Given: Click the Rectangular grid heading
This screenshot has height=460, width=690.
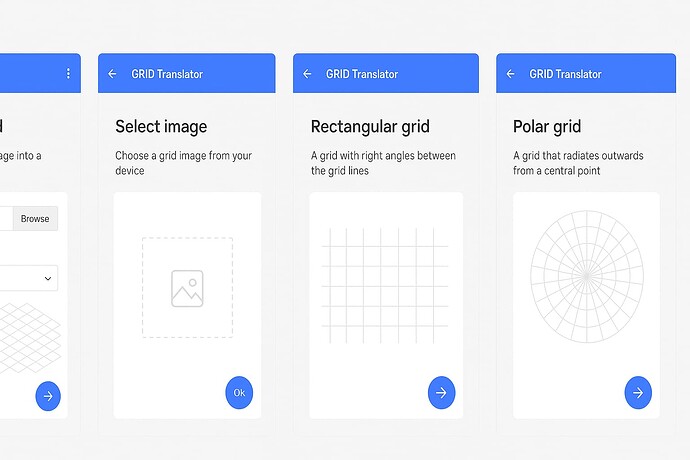Looking at the screenshot, I should click(x=370, y=127).
